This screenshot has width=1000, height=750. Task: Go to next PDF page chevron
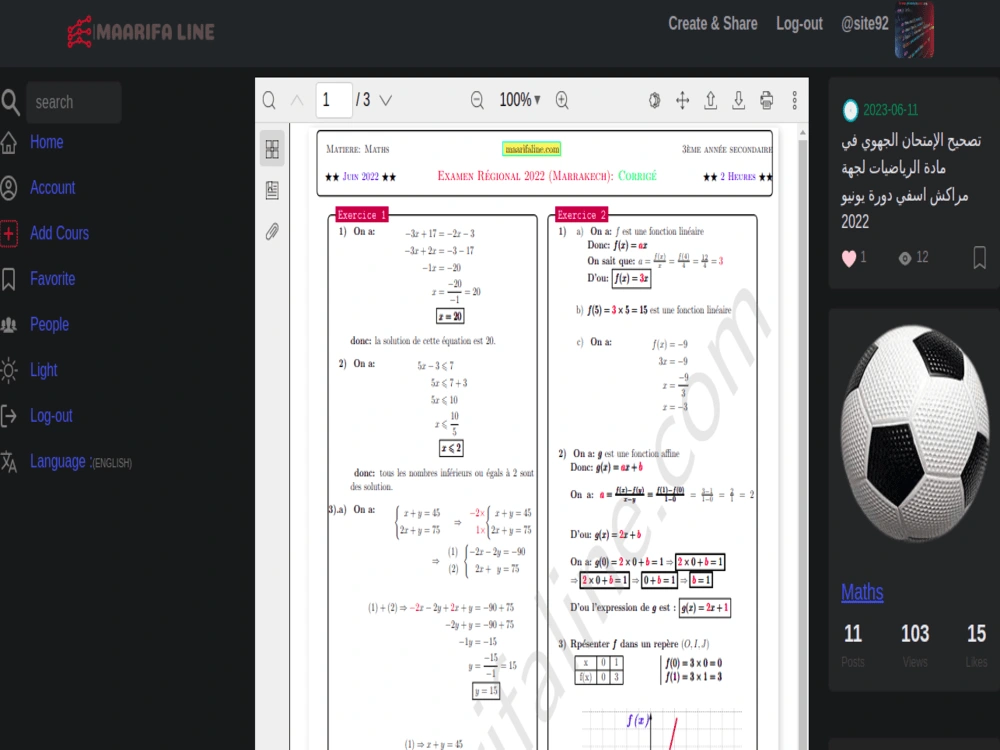[386, 100]
